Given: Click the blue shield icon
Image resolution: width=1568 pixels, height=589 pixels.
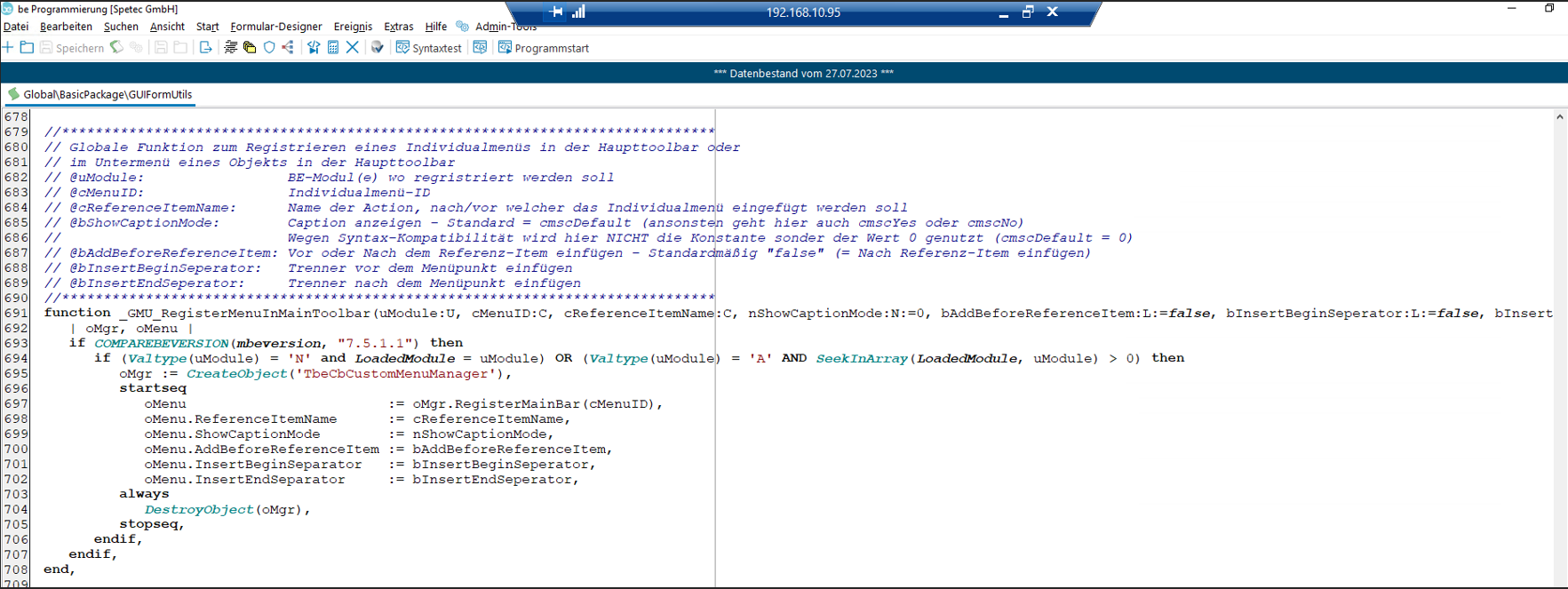Looking at the screenshot, I should point(269,48).
